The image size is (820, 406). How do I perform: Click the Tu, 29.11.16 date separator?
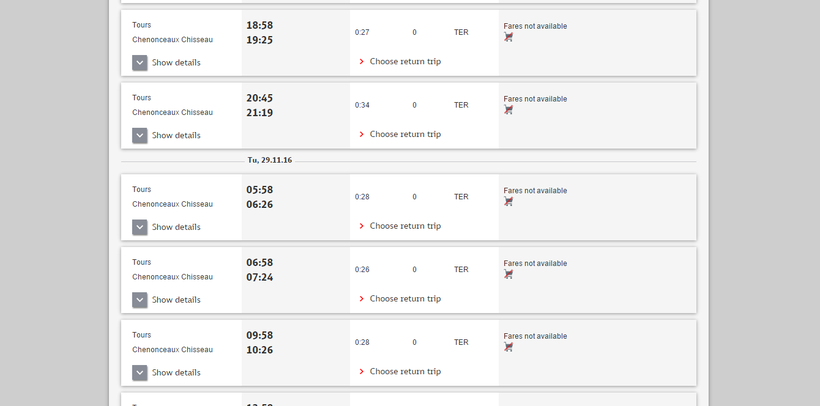pos(270,160)
